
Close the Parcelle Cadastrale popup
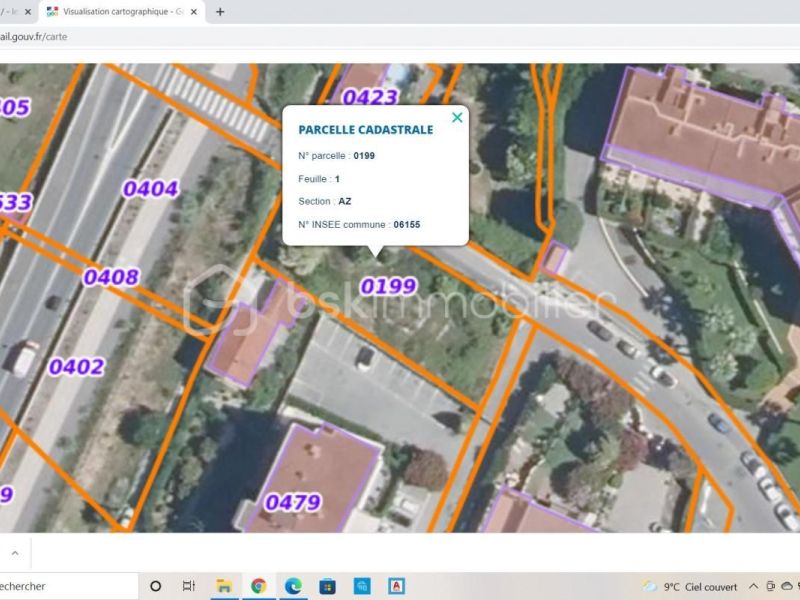click(x=457, y=118)
